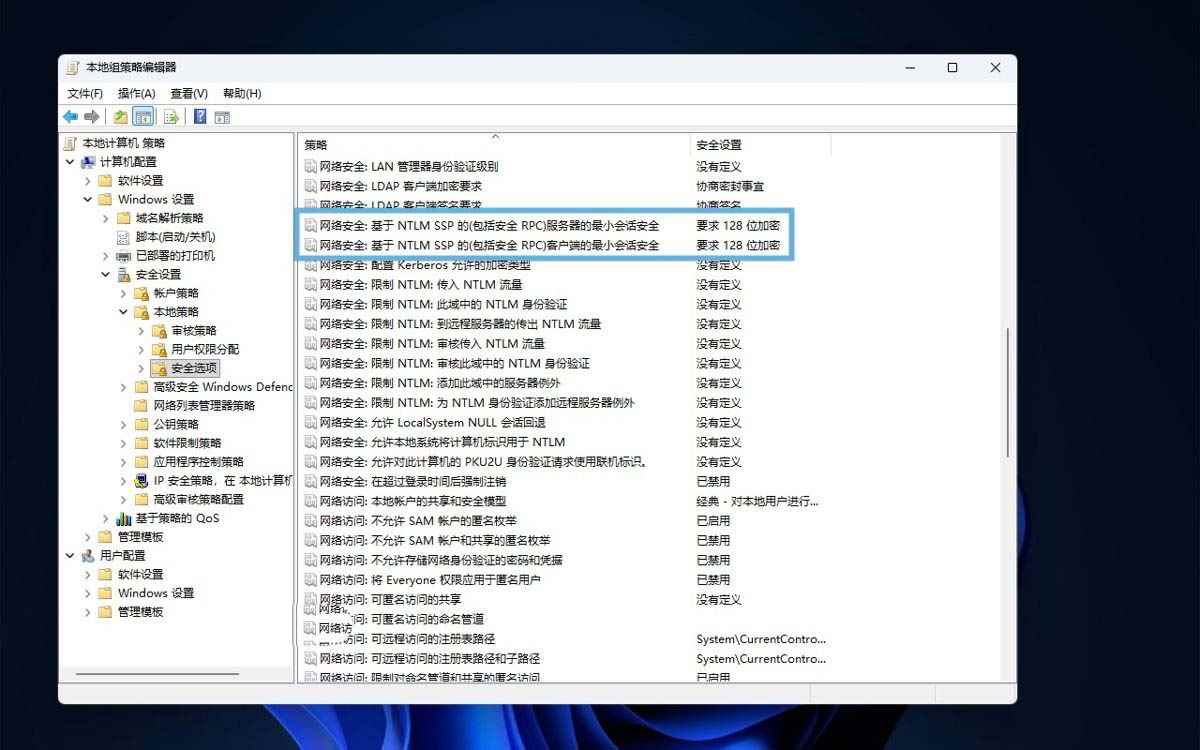Select Windows 设置 under 用户配置

[156, 593]
